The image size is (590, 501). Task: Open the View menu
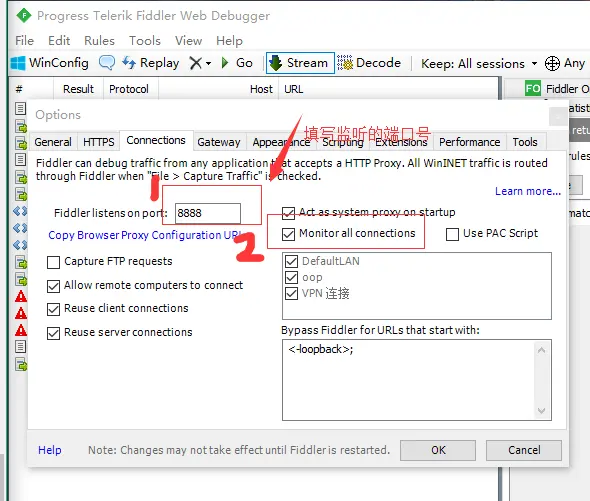[x=189, y=41]
